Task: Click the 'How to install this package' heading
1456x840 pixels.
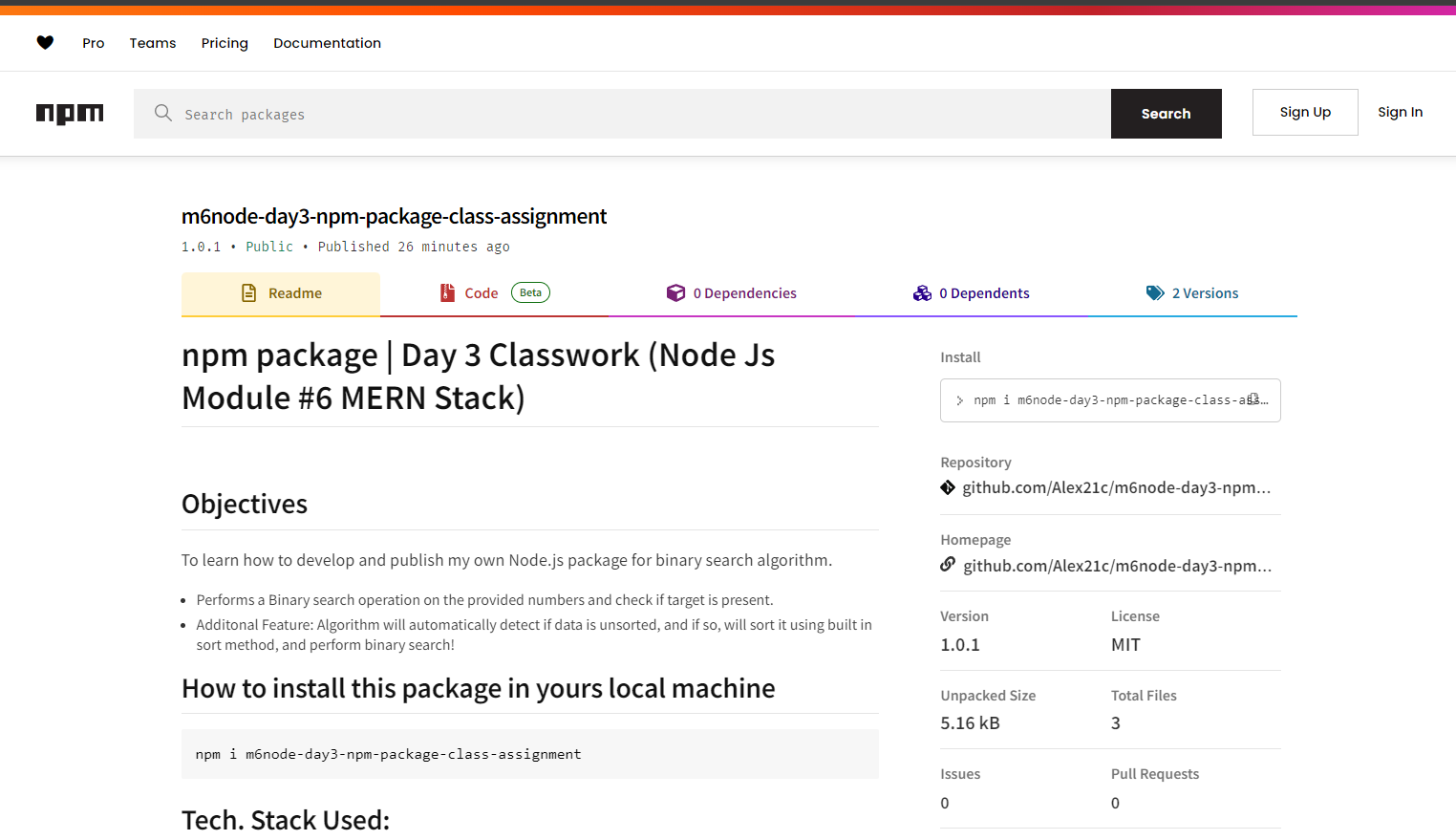Action: (x=478, y=688)
